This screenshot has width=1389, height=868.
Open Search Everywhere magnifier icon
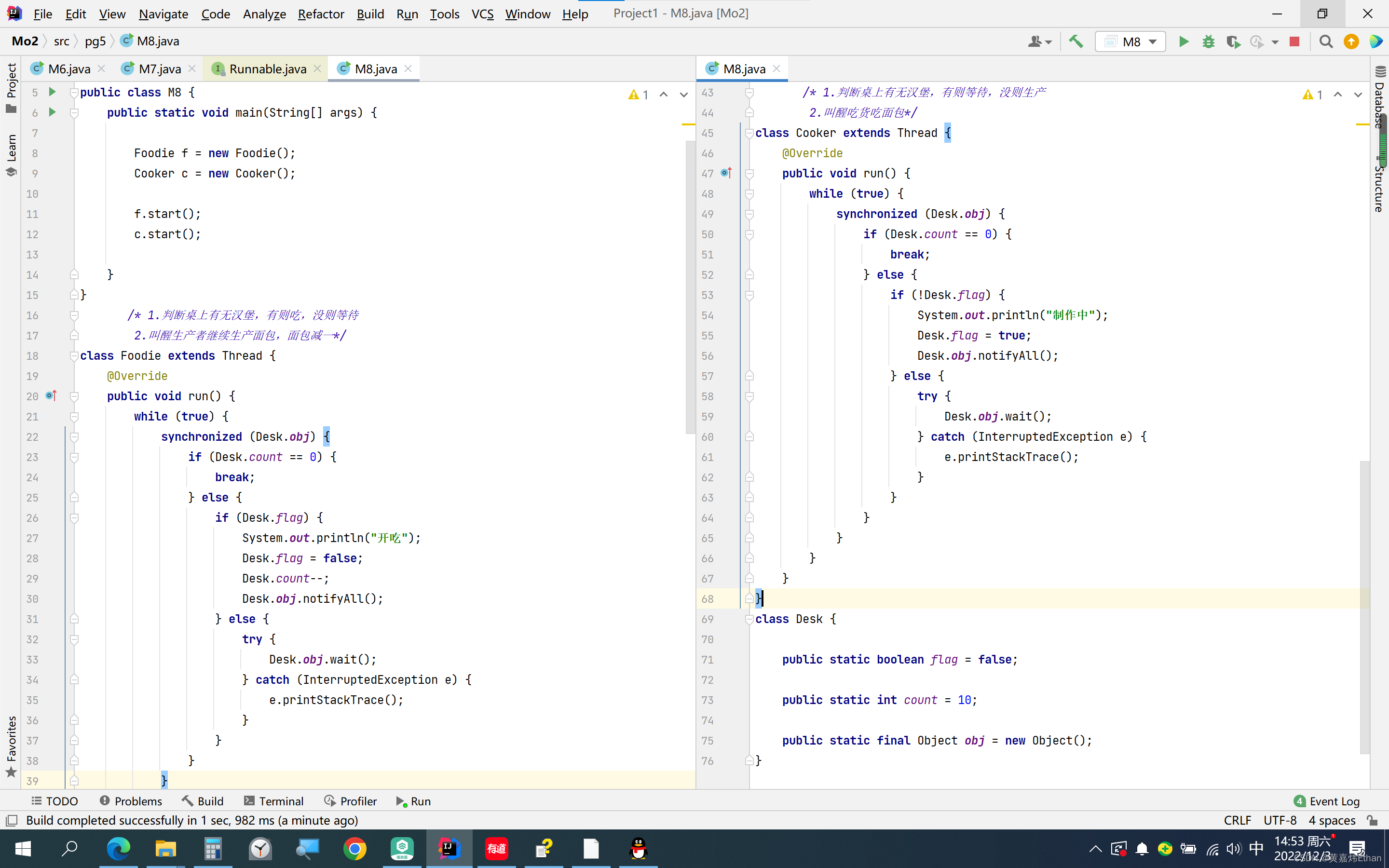pos(1326,41)
